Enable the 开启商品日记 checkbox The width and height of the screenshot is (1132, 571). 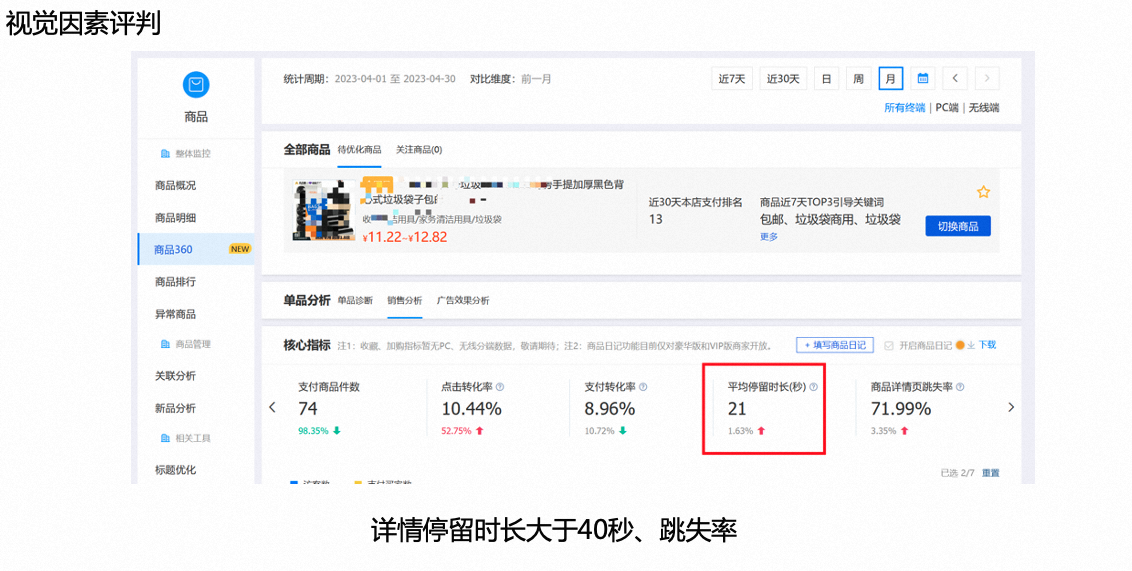coord(889,345)
